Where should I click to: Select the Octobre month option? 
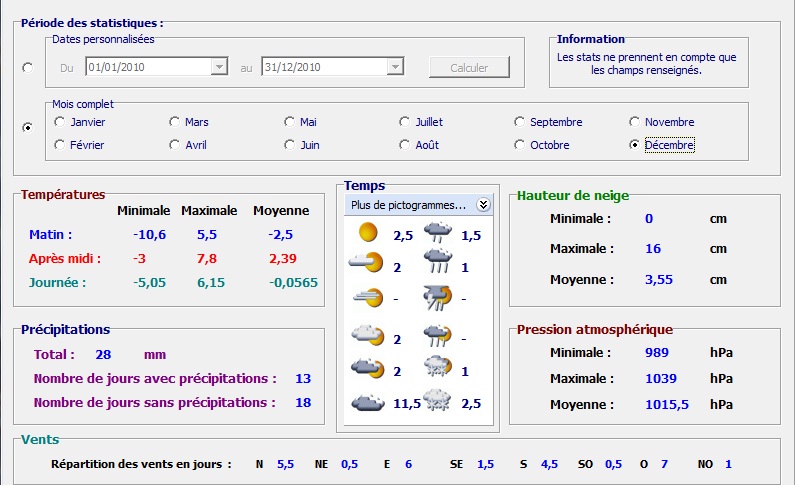(x=520, y=145)
